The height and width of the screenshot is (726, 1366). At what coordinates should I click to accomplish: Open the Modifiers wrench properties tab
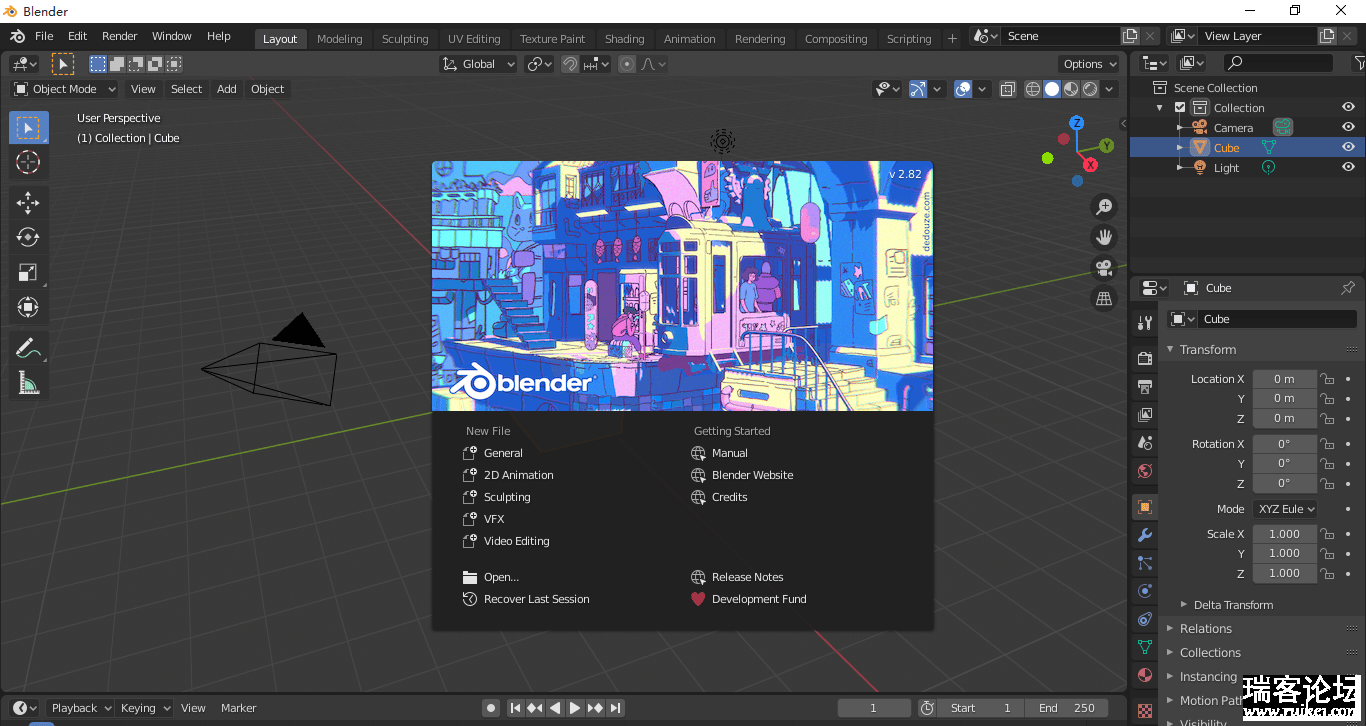point(1145,535)
